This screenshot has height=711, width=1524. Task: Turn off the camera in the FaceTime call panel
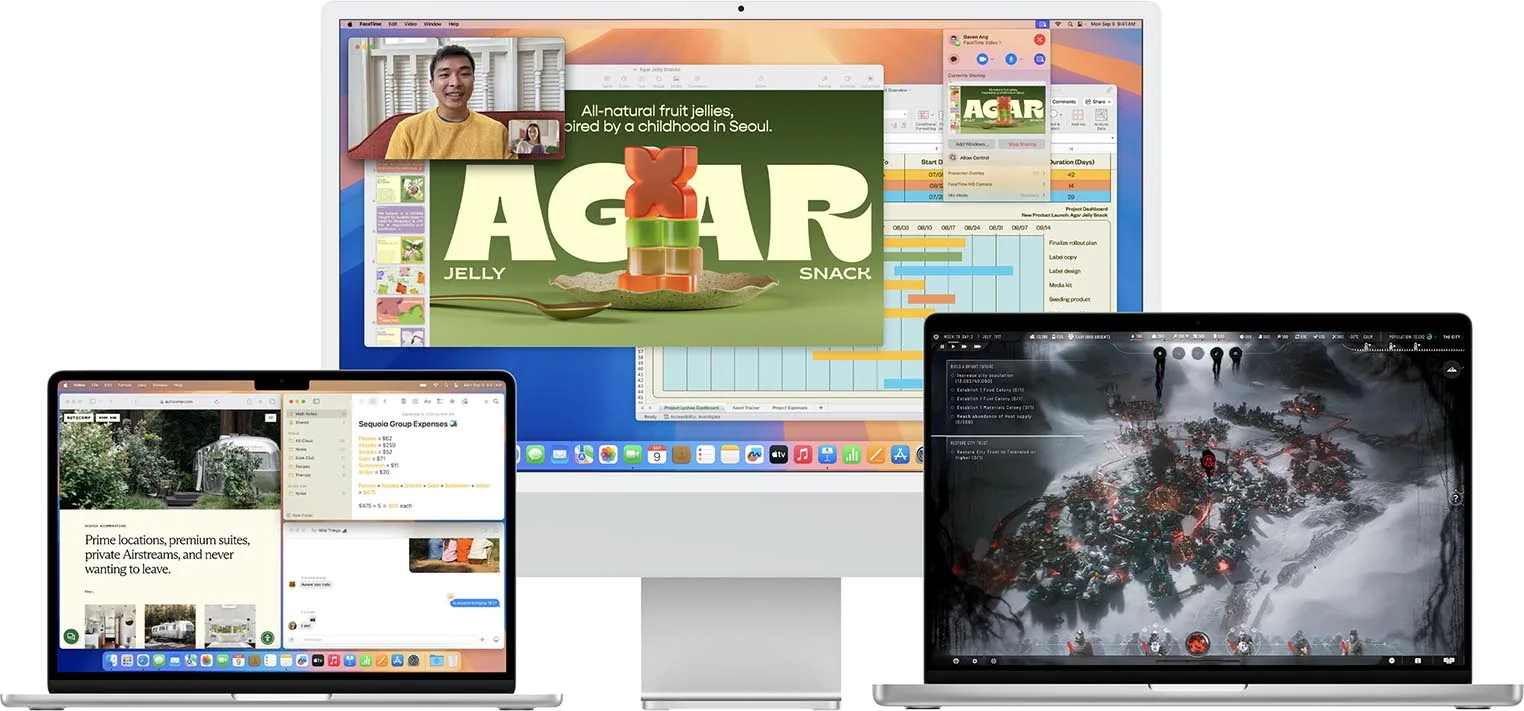click(982, 58)
